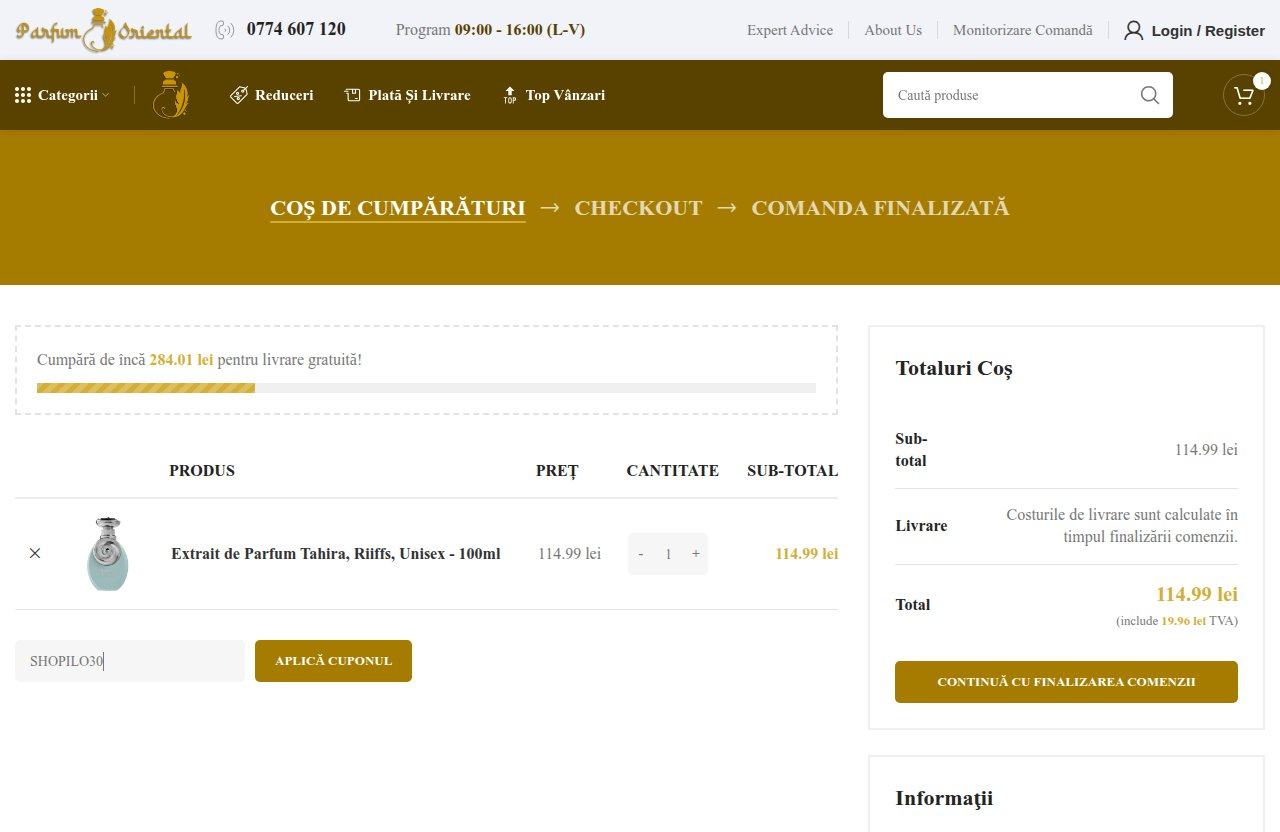Click the free shipping progress bar

click(426, 388)
